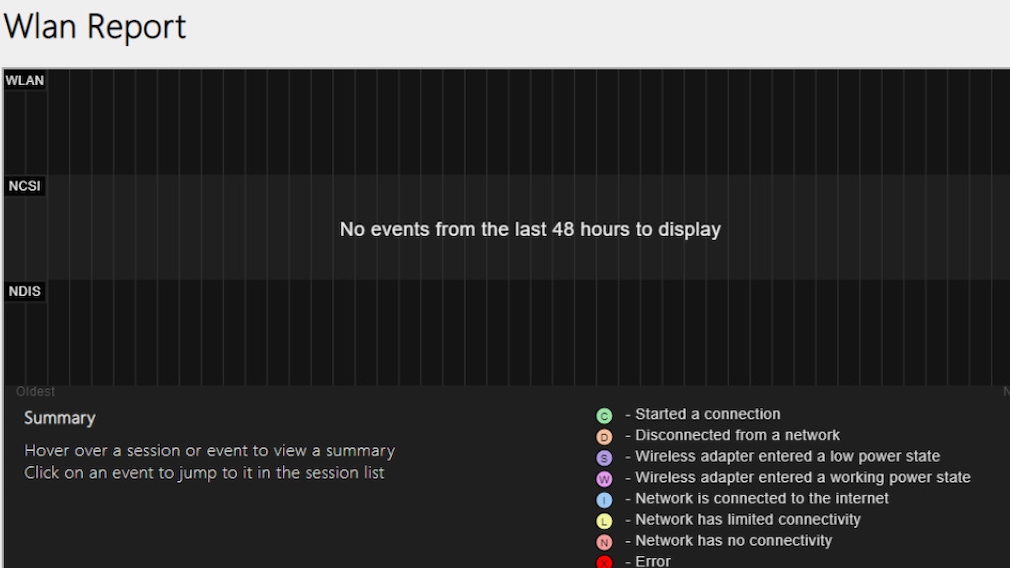Select the pink W working power icon
This screenshot has width=1010, height=568.
(604, 478)
